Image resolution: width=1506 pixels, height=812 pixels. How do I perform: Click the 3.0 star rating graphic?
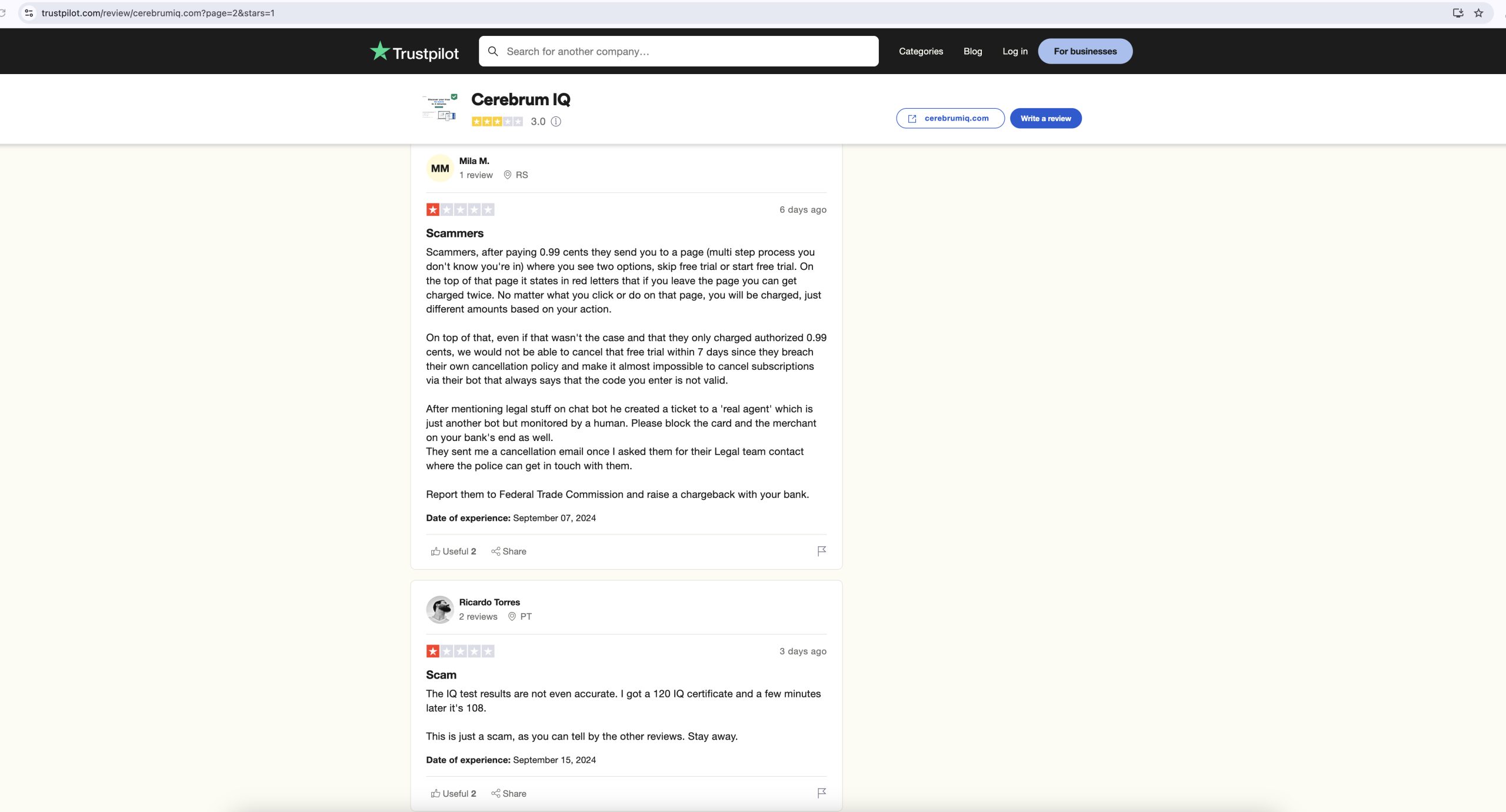(497, 122)
